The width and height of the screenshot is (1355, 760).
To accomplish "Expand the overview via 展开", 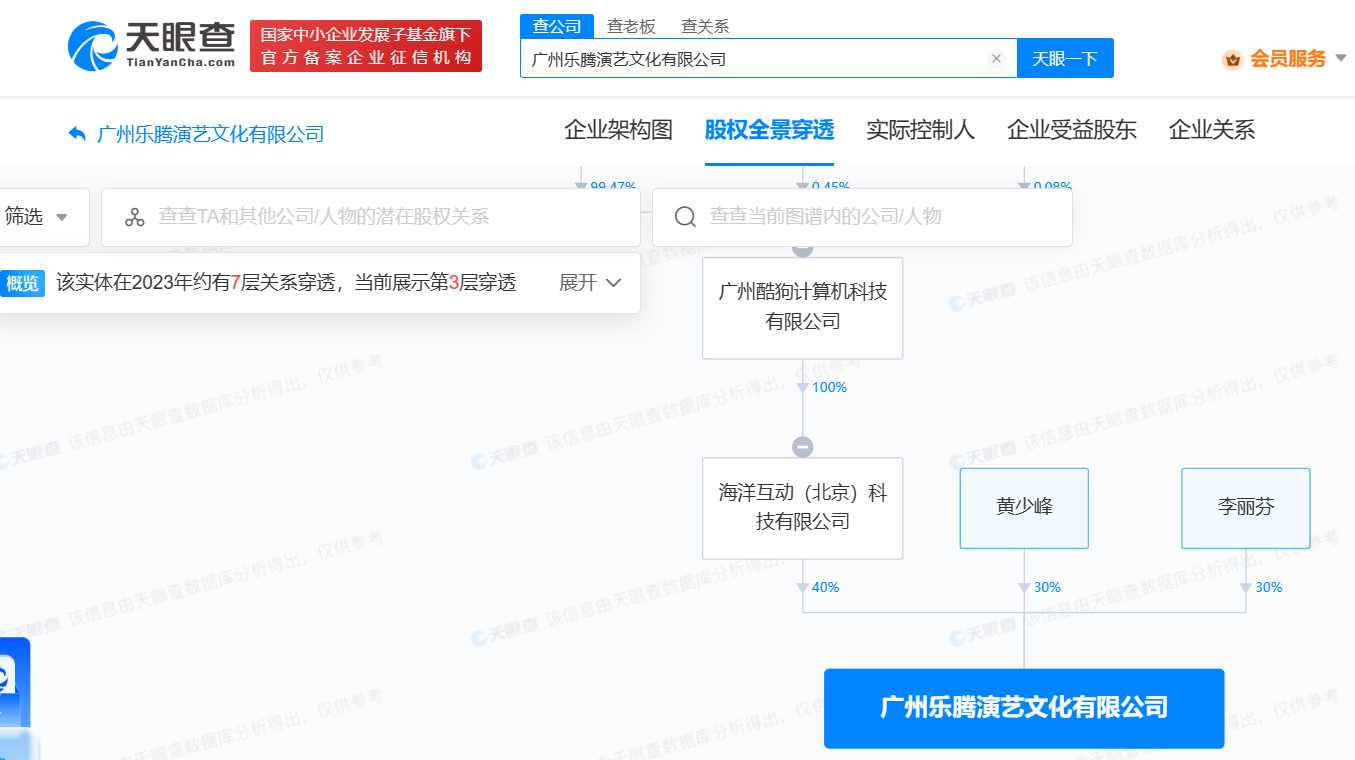I will [x=590, y=283].
